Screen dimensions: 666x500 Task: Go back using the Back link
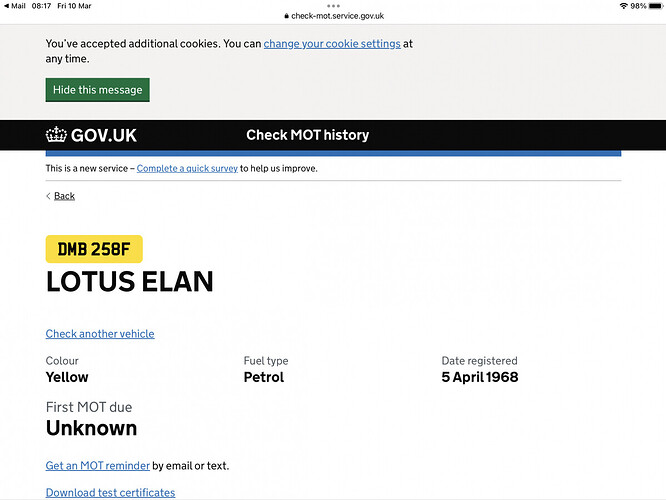point(64,196)
